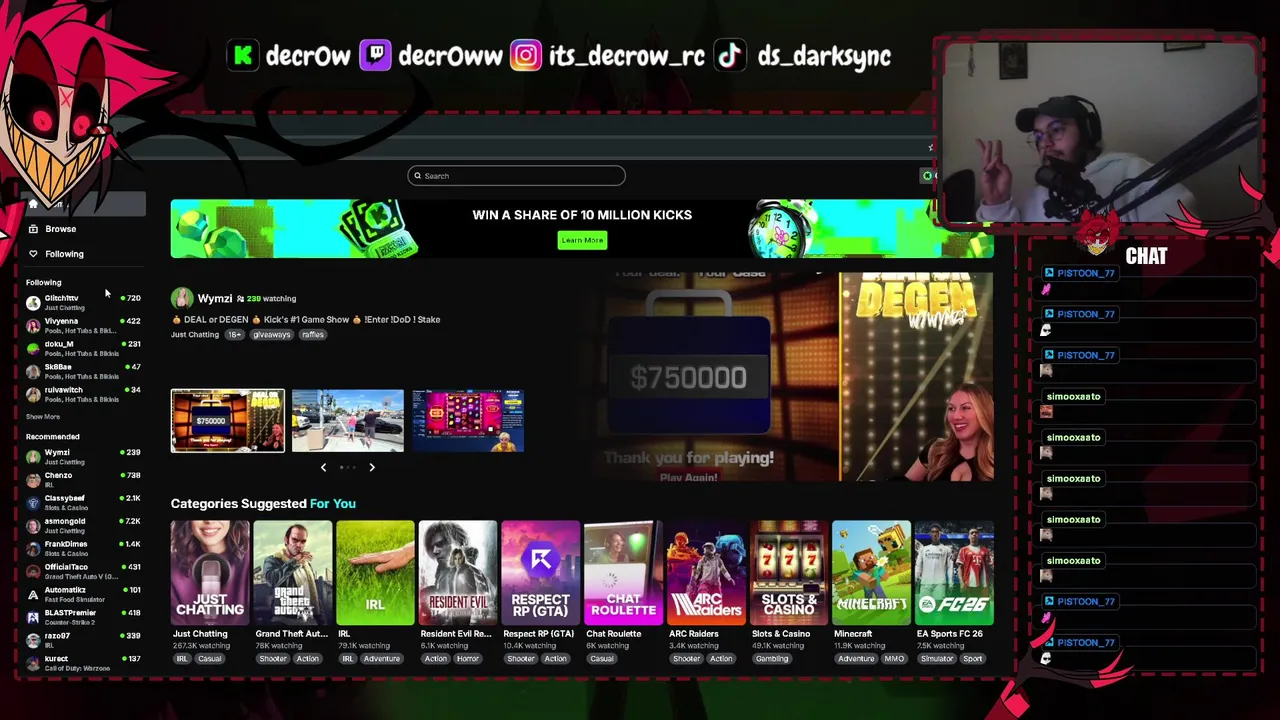
Task: Open OfficialTaco in Recommended channels list
Action: pos(84,571)
